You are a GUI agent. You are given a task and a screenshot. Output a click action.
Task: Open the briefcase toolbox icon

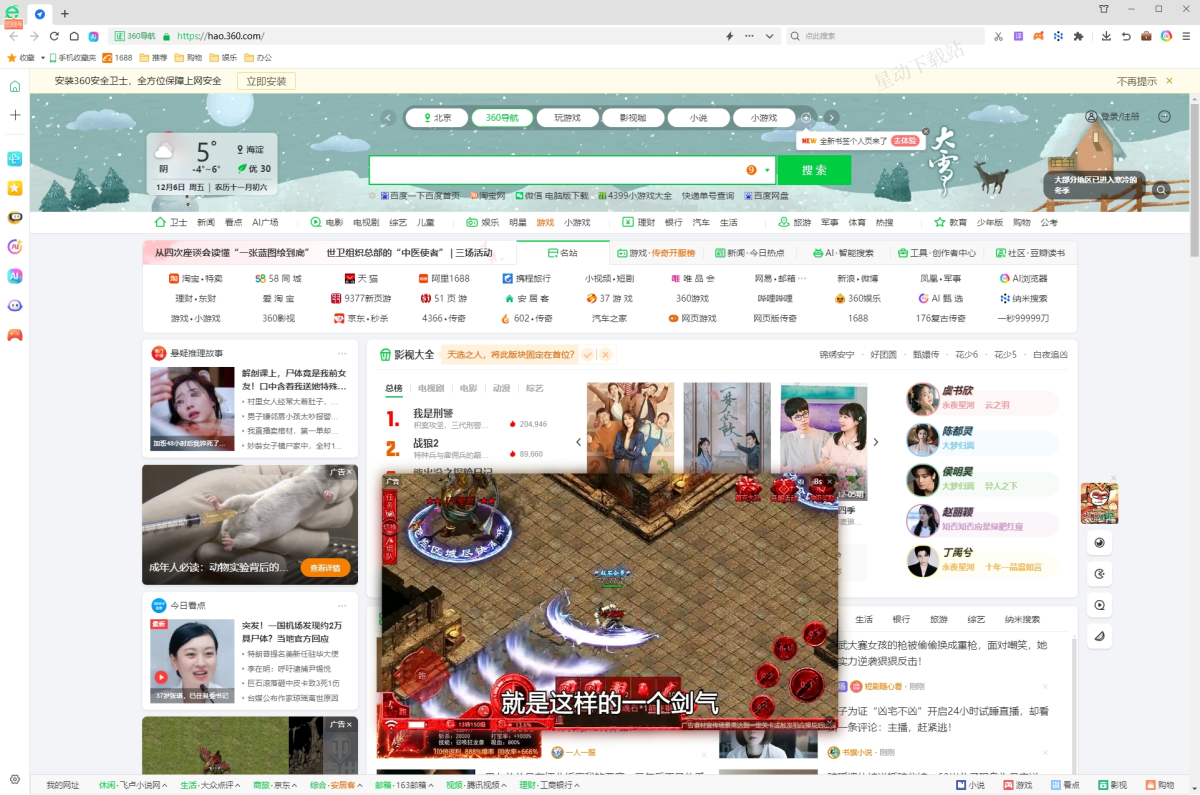1147,36
